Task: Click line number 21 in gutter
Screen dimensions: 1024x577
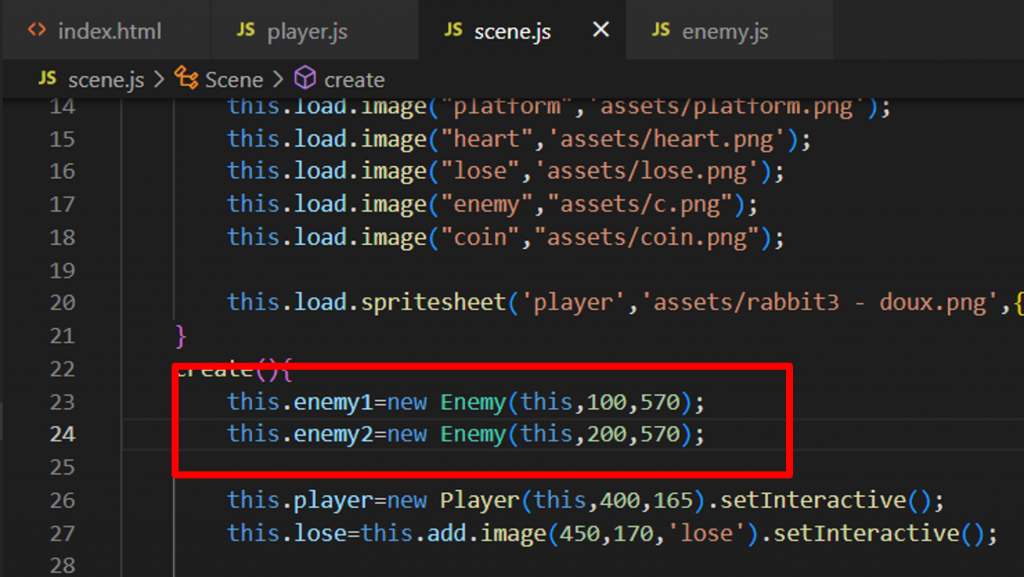Action: [x=63, y=336]
